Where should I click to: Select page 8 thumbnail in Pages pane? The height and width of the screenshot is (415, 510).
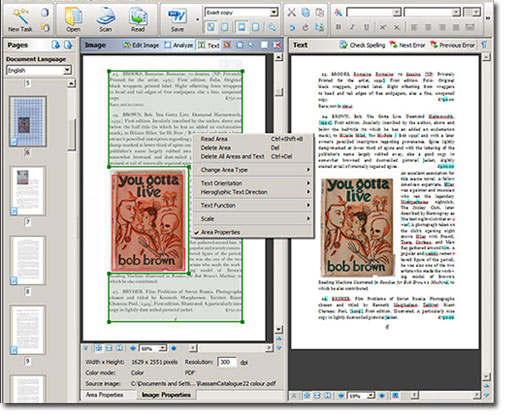(x=28, y=260)
